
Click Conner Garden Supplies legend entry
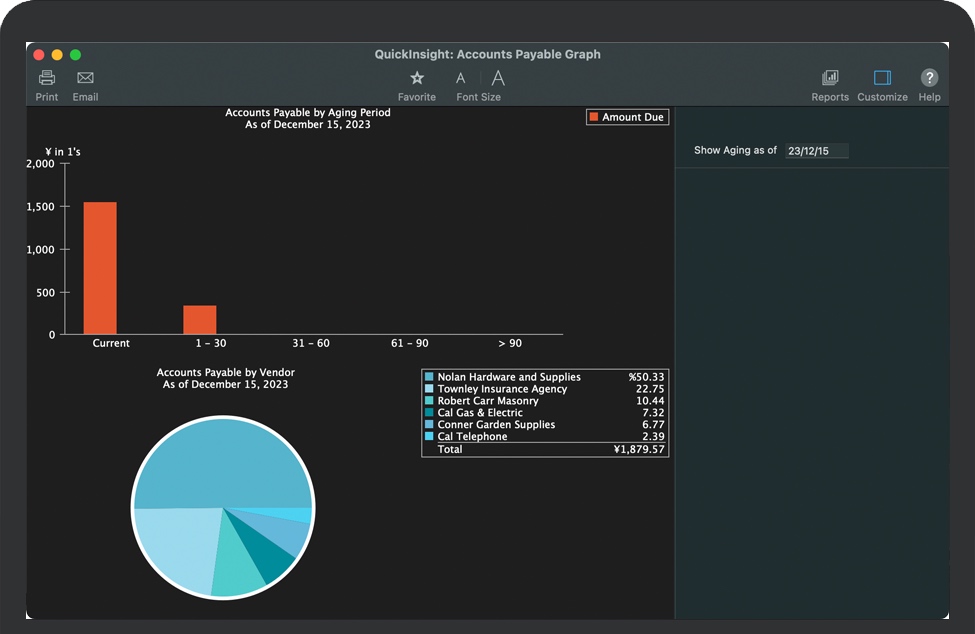click(x=496, y=425)
